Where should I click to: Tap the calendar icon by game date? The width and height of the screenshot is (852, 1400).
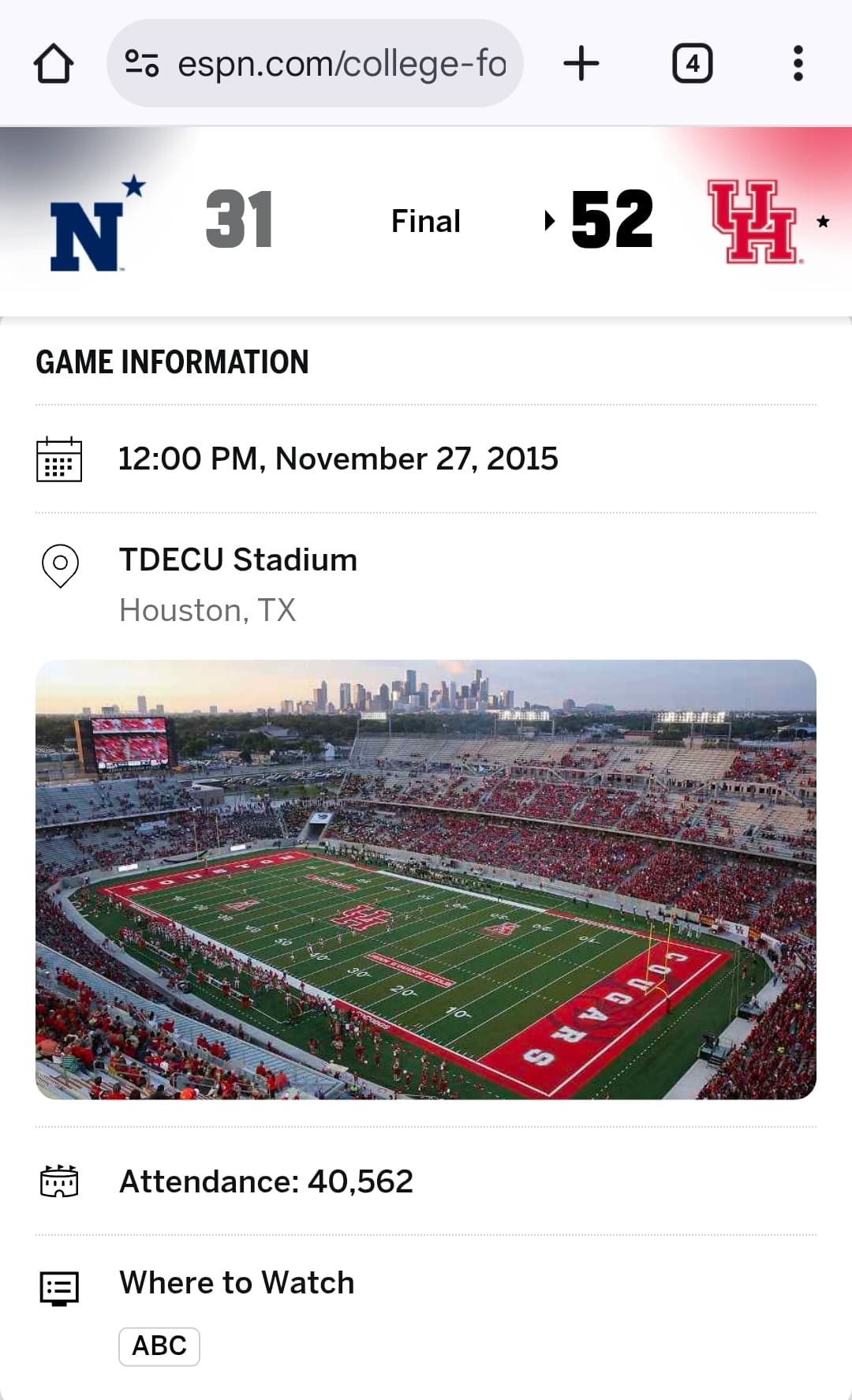click(x=59, y=459)
